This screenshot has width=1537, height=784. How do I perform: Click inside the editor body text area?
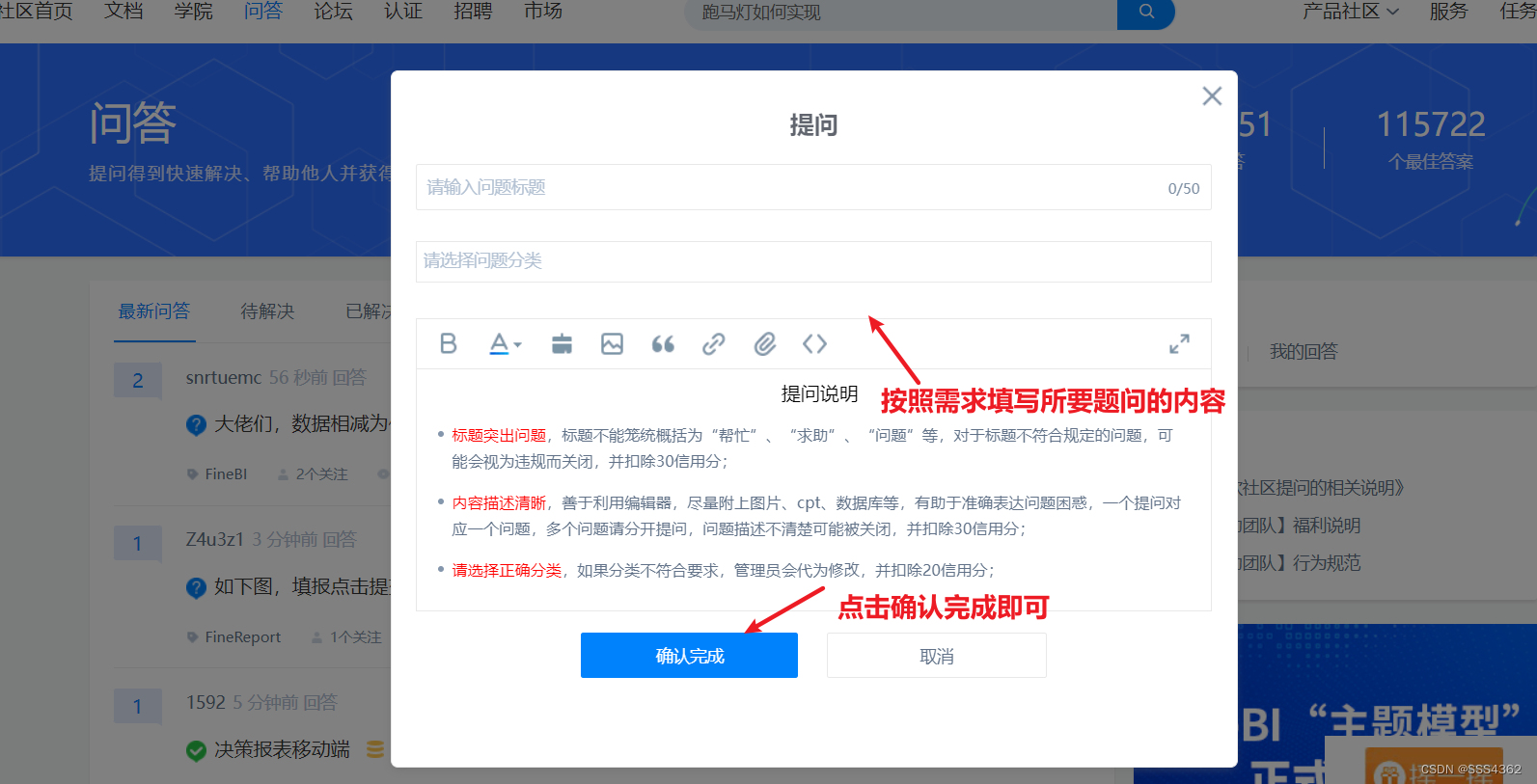click(813, 490)
